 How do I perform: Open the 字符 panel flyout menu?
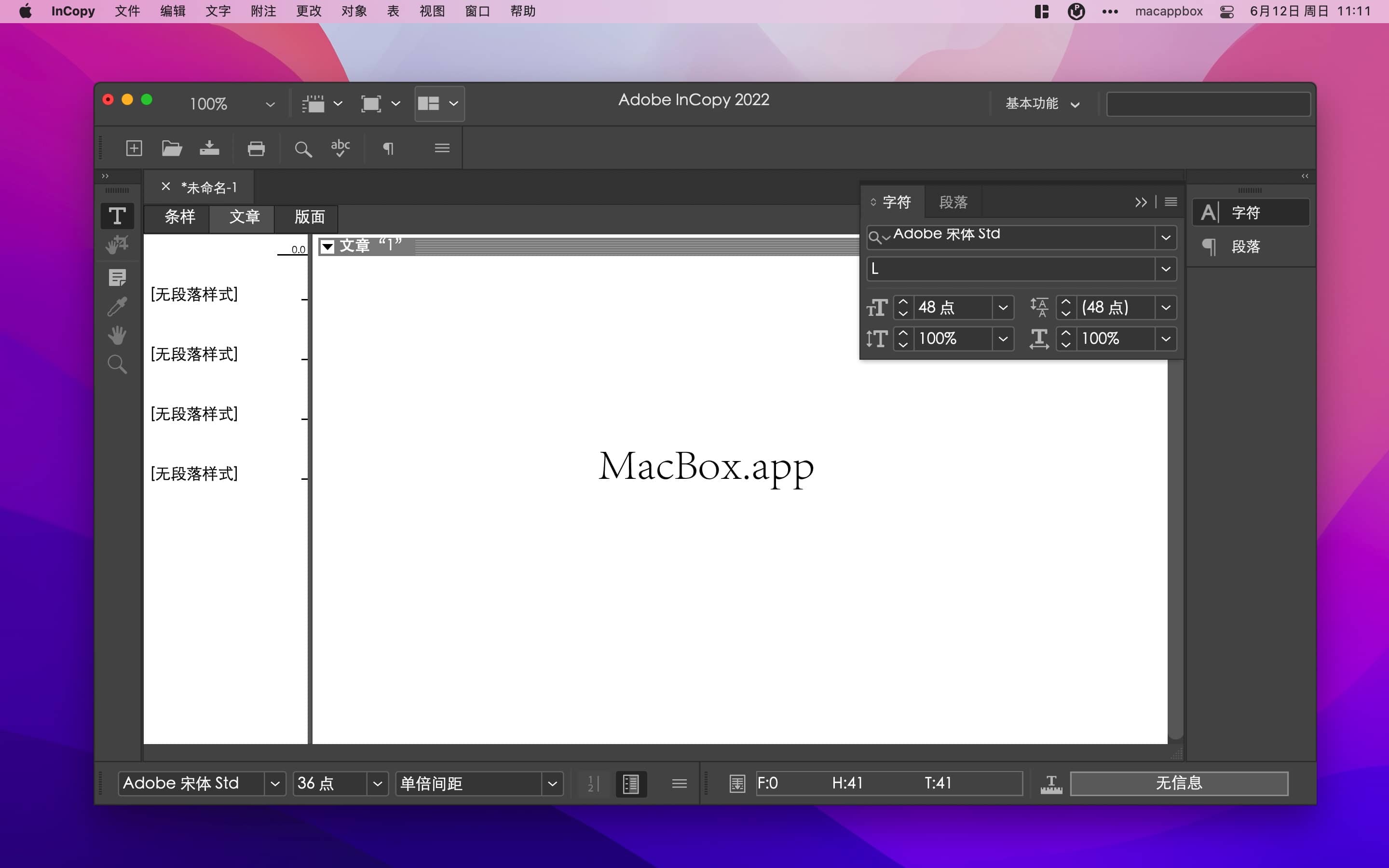(x=1171, y=202)
